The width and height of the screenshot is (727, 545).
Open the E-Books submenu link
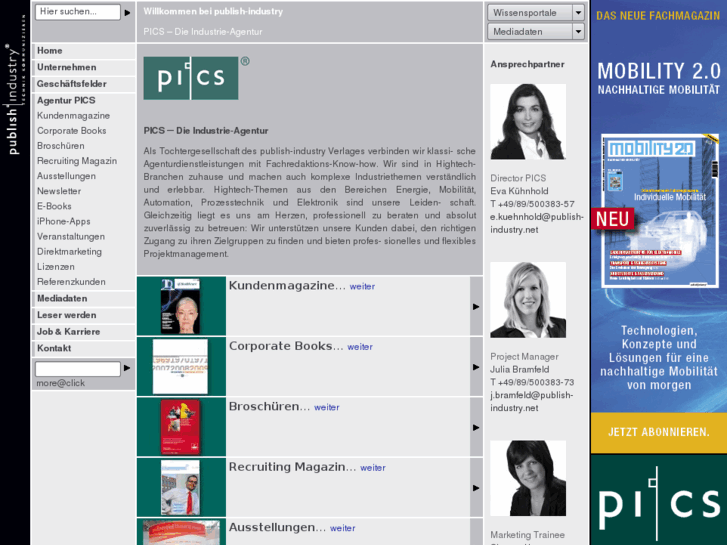tap(54, 206)
